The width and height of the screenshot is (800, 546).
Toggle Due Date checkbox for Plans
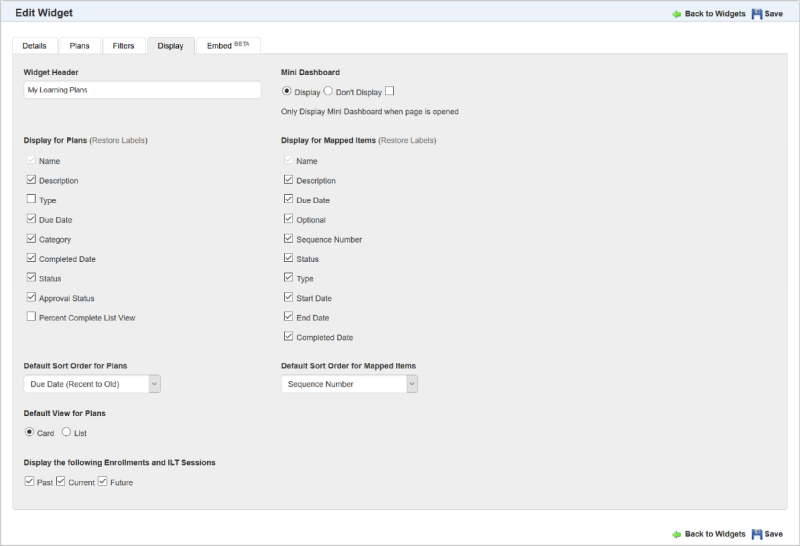(x=31, y=218)
